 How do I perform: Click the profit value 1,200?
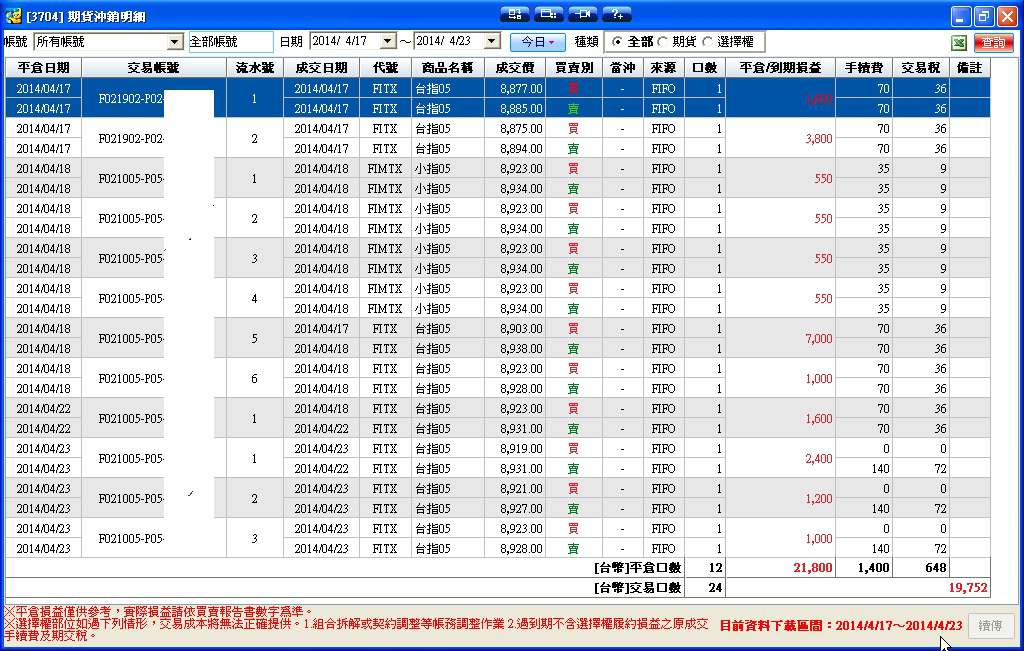point(819,498)
